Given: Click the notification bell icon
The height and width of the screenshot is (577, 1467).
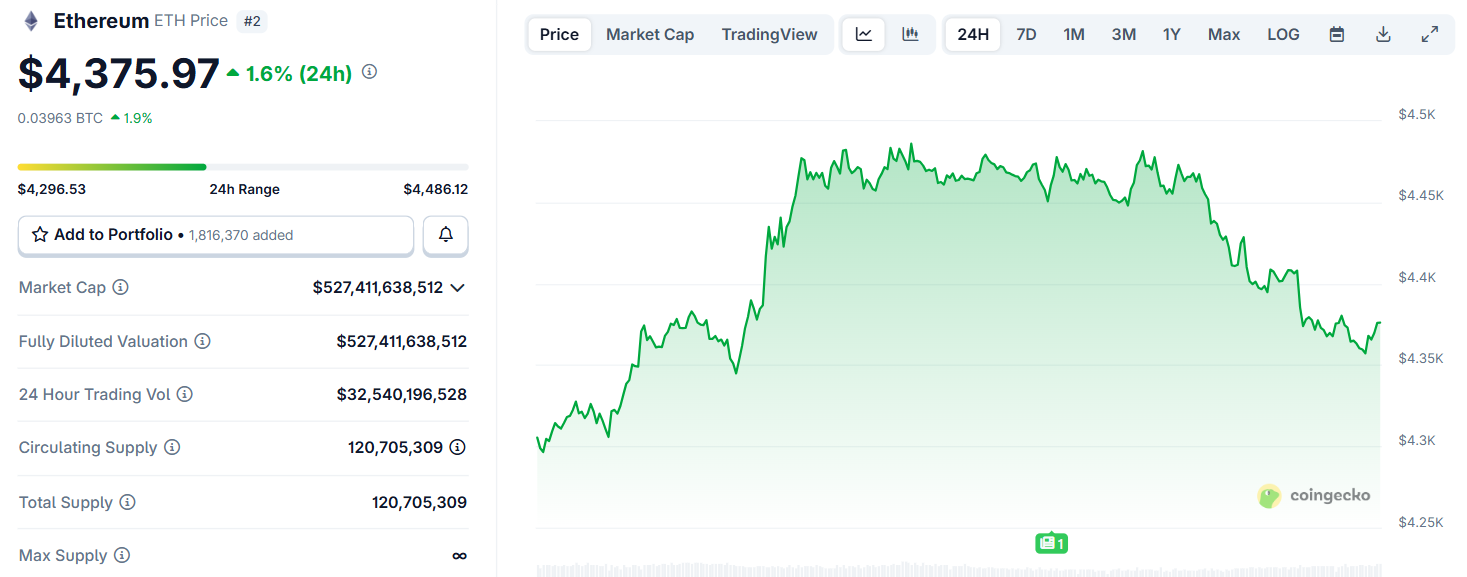Looking at the screenshot, I should click(x=445, y=235).
